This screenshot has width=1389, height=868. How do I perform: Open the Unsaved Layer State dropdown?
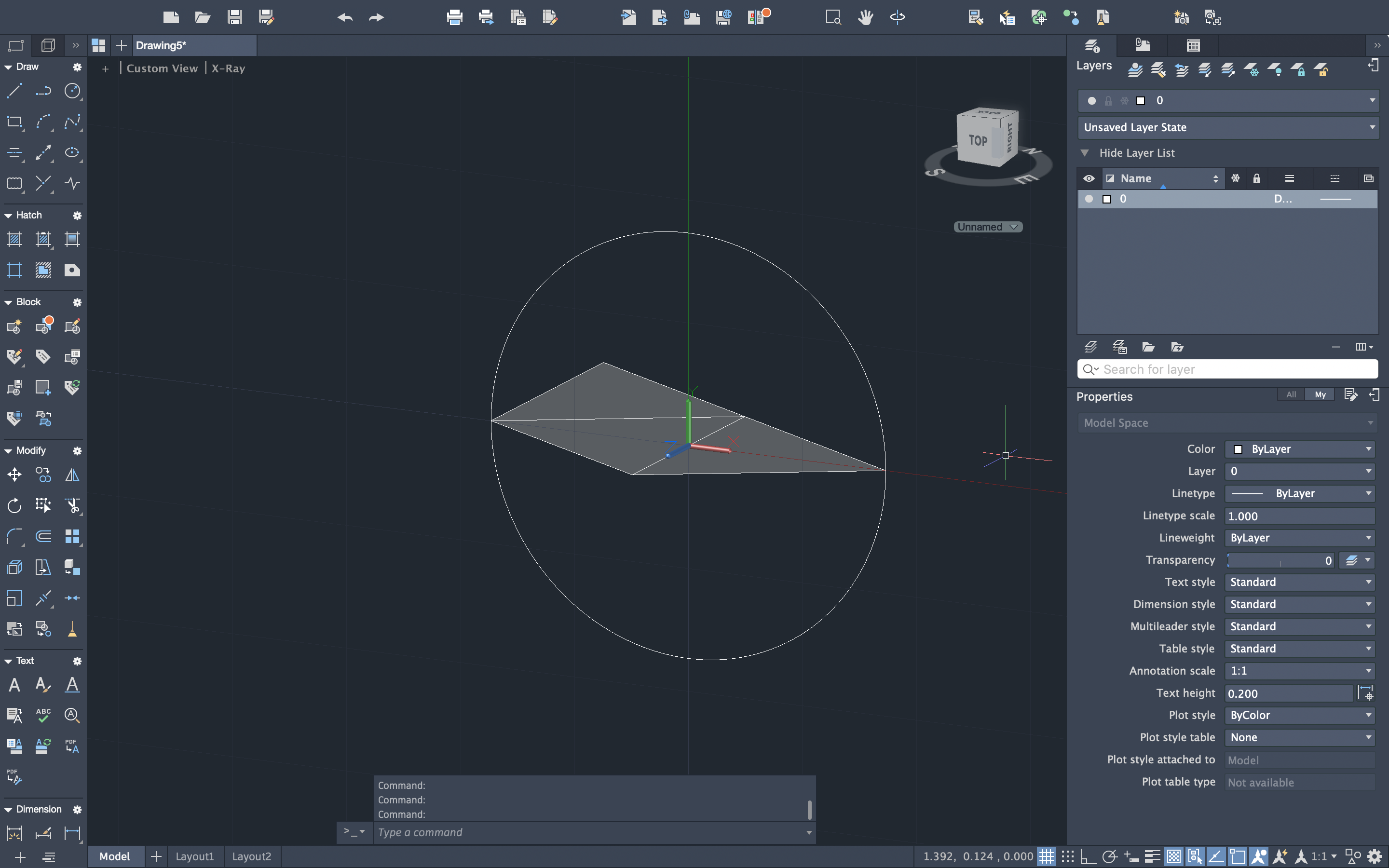(1228, 127)
